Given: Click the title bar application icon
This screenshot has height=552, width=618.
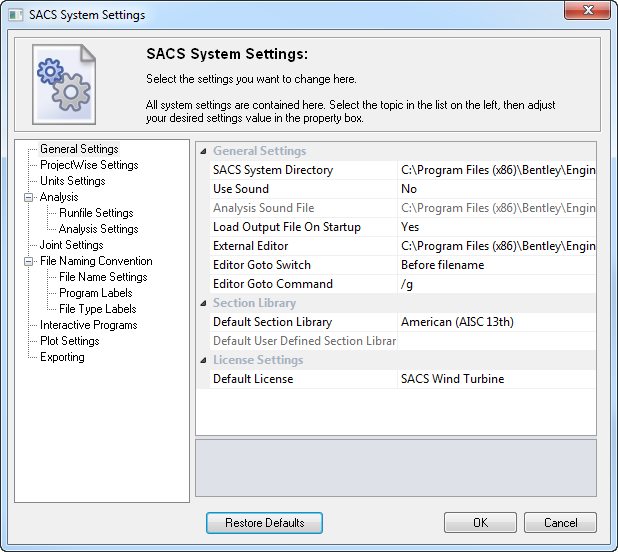Looking at the screenshot, I should [15, 15].
